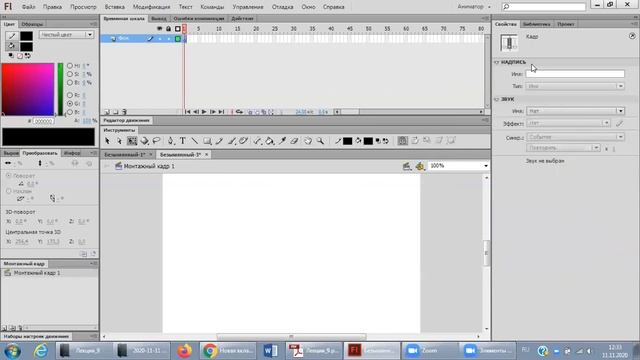Toggle show all layers as outlines
The width and height of the screenshot is (640, 360).
pos(178,29)
